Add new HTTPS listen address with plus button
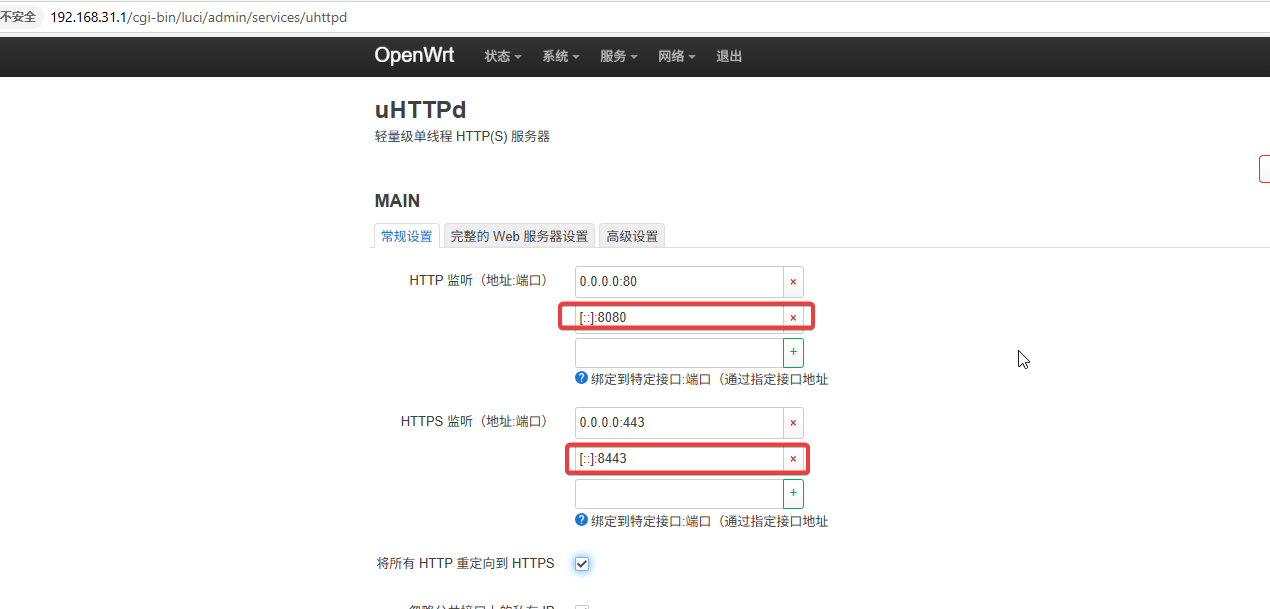Screen dimensions: 1270x609 [x=793, y=494]
